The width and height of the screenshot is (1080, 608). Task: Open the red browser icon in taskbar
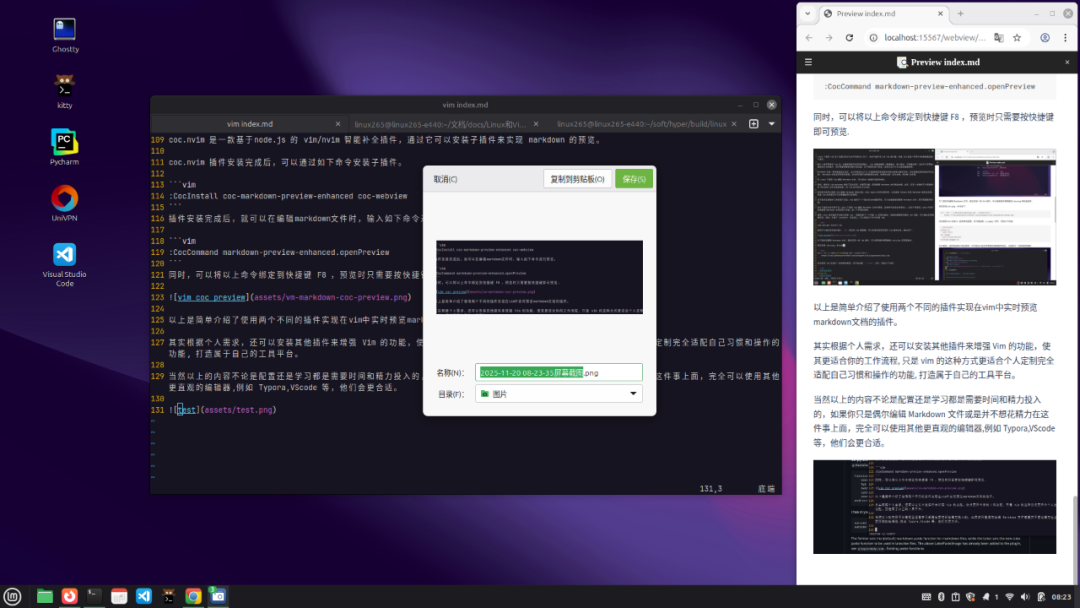pyautogui.click(x=70, y=596)
